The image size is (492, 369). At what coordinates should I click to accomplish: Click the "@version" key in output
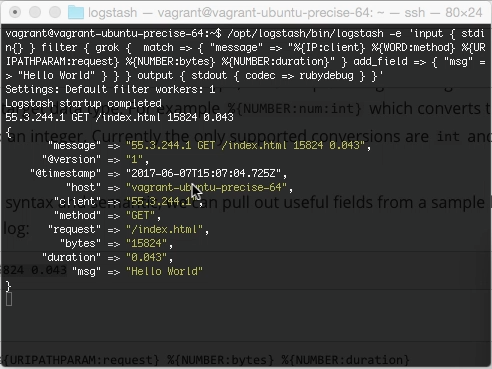[71, 159]
